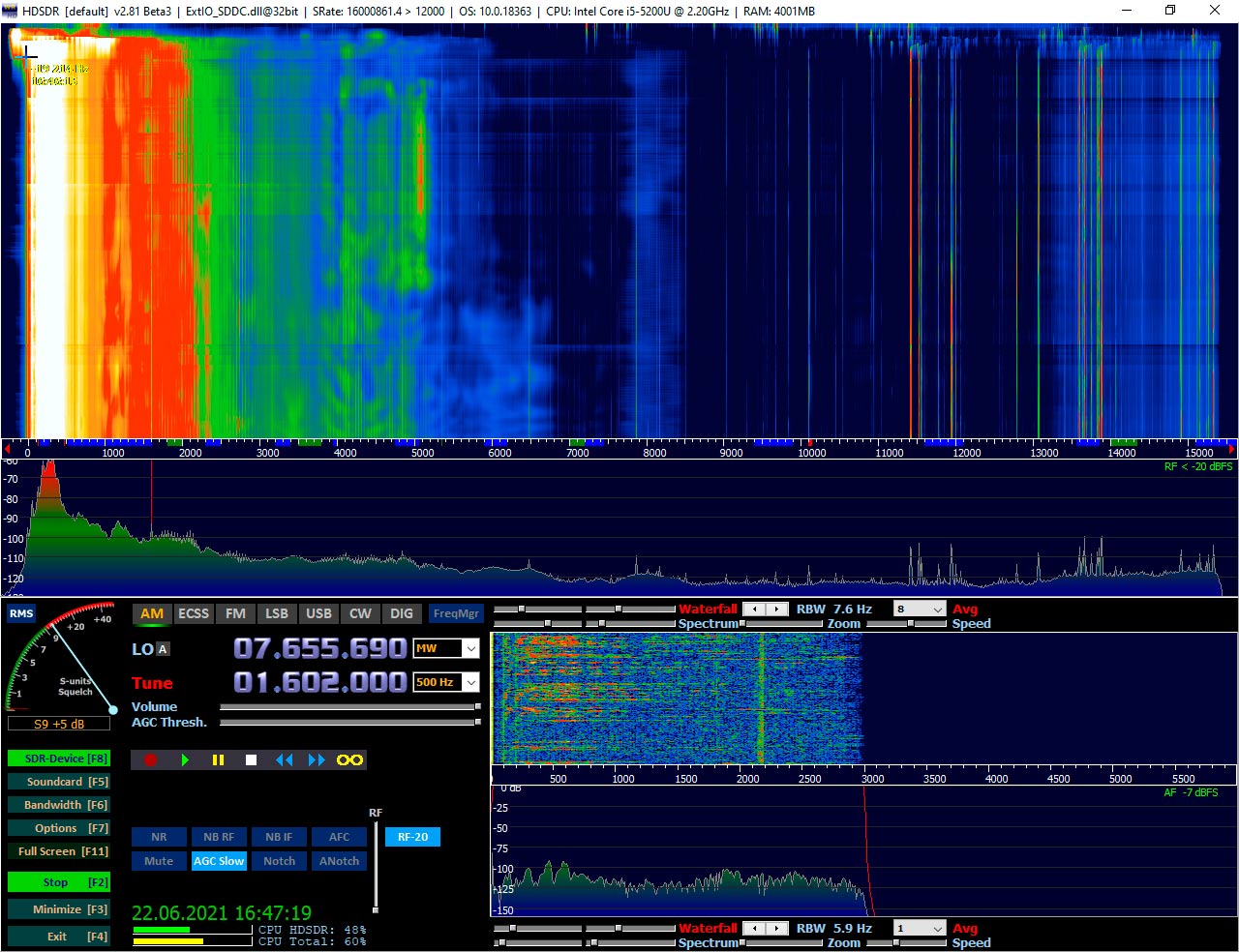
Task: Select LSB demodulation mode
Action: [x=277, y=613]
